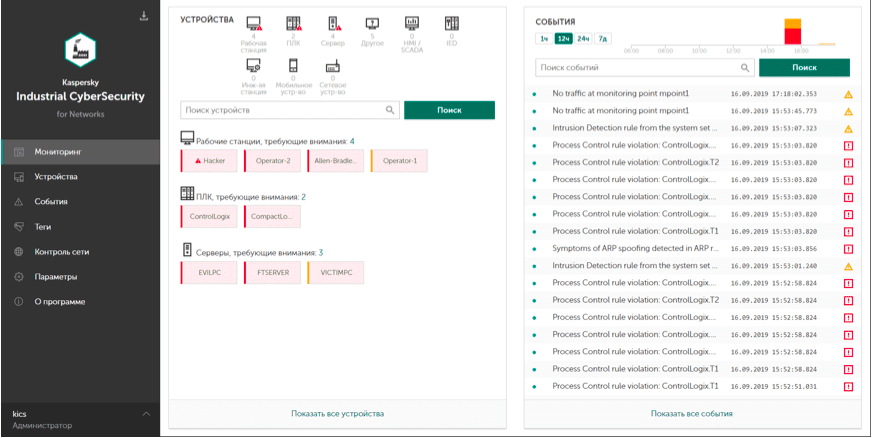This screenshot has height=438, width=873.
Task: Open the Operator-1 workstation card
Action: pos(399,161)
